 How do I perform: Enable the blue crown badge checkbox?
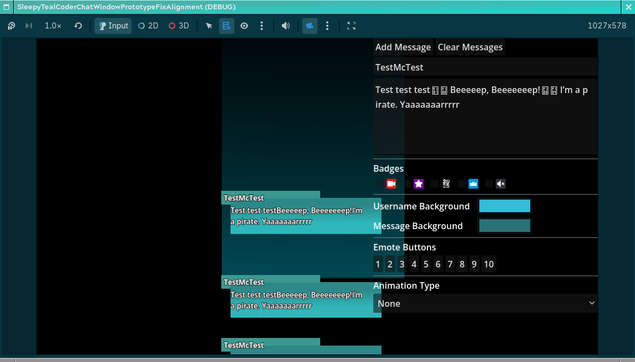coord(462,184)
